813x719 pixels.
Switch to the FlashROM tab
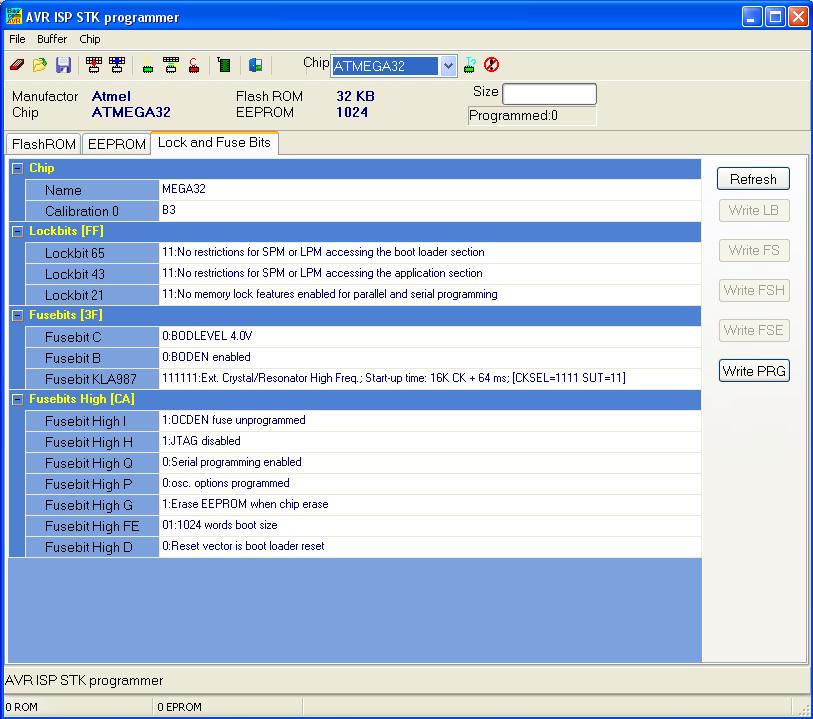[44, 144]
